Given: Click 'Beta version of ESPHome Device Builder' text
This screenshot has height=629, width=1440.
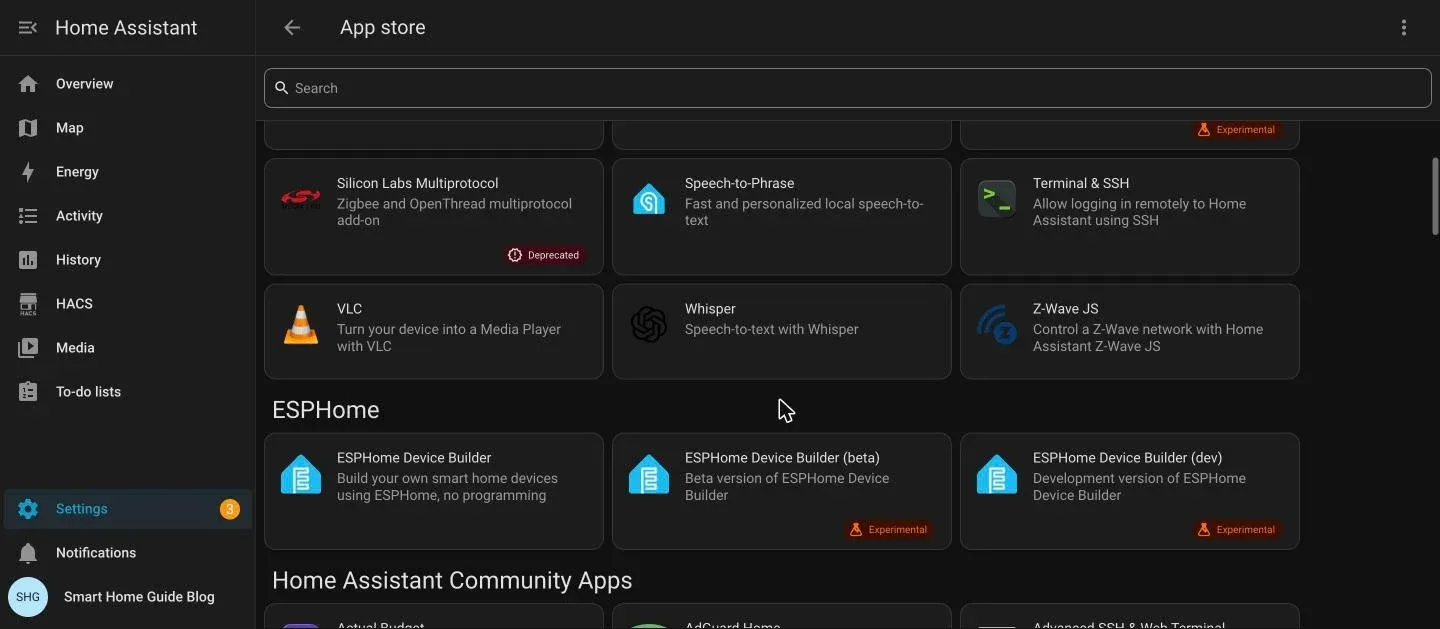Looking at the screenshot, I should click(787, 487).
